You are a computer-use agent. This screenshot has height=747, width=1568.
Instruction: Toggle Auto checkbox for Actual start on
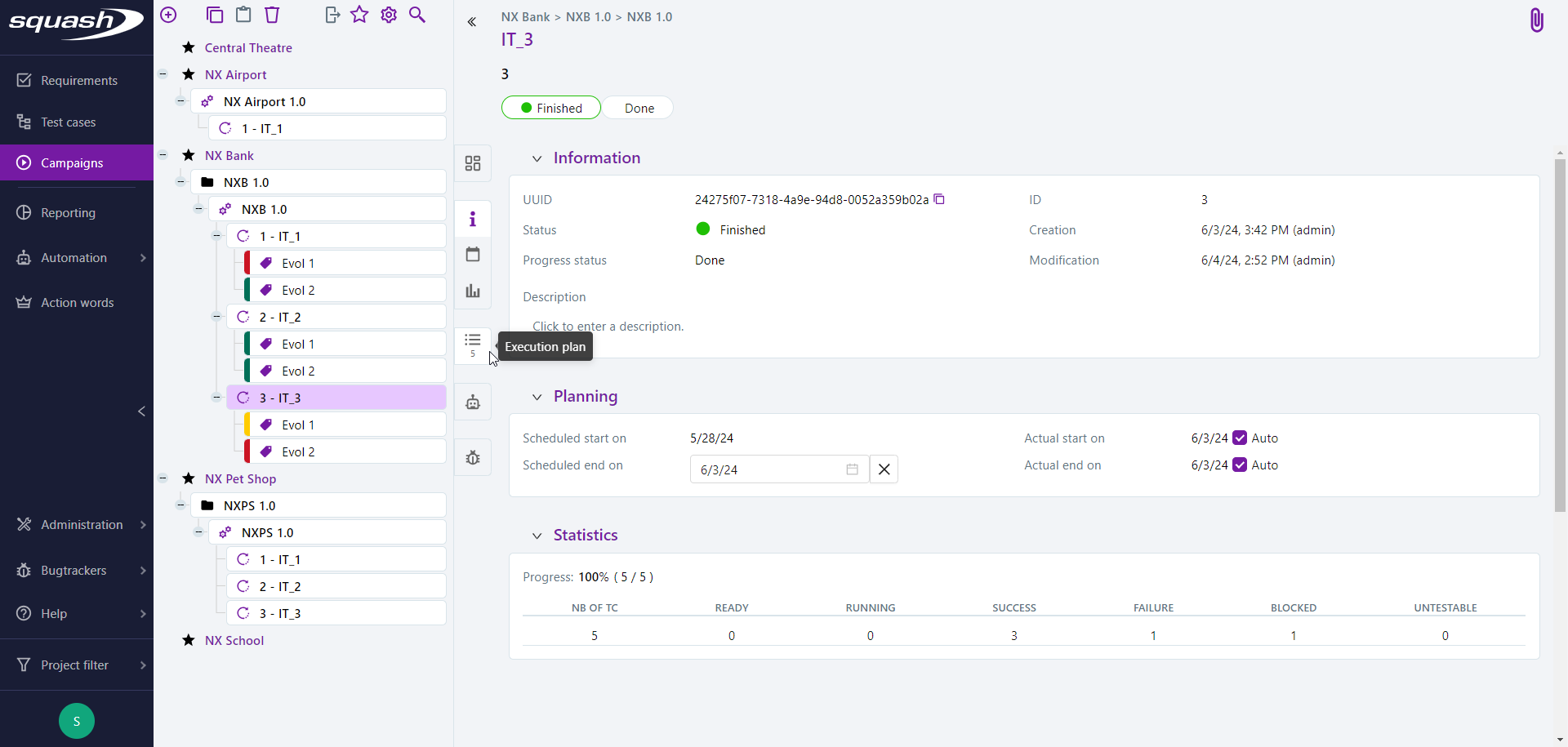(x=1240, y=438)
